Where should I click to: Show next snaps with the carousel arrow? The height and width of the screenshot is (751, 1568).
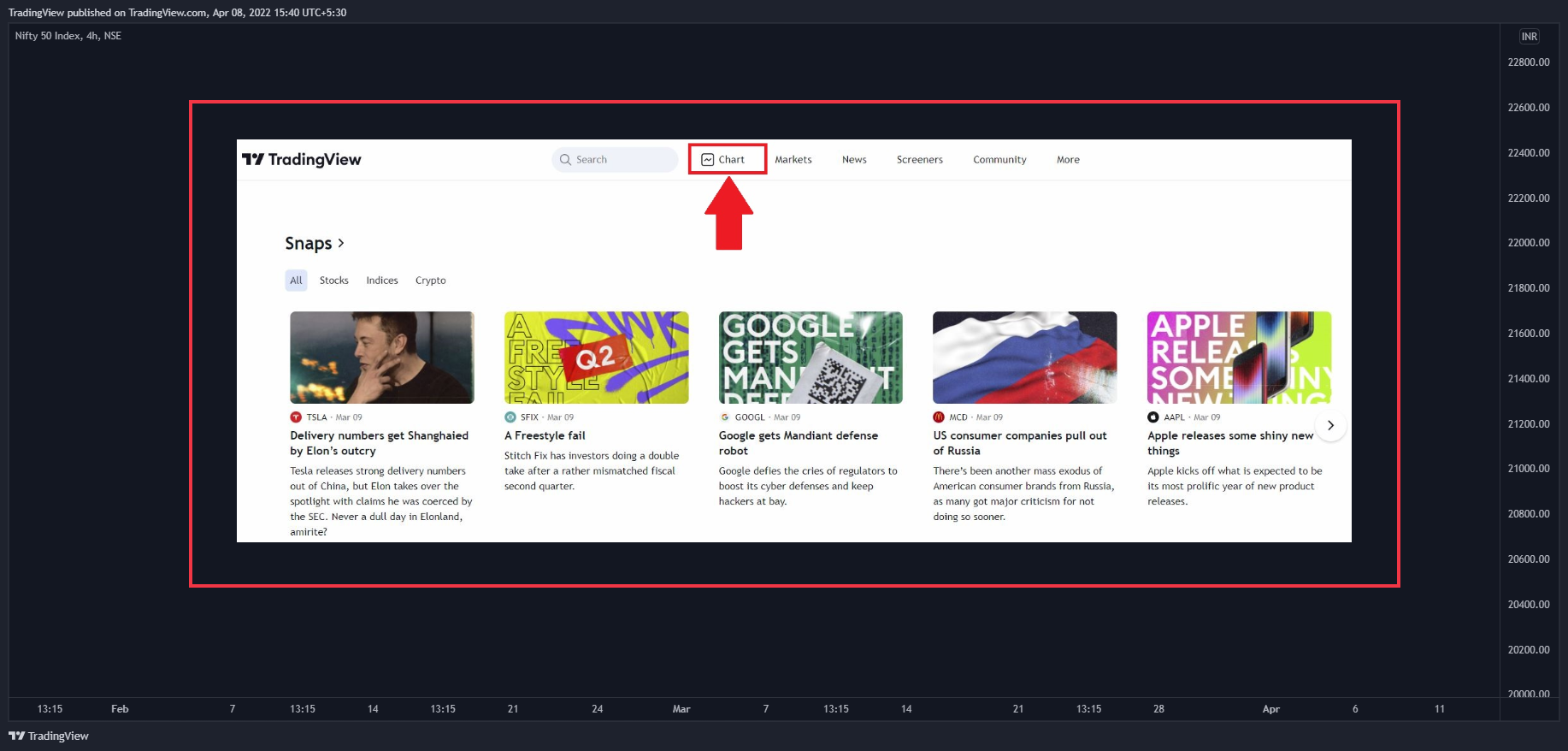[1330, 425]
